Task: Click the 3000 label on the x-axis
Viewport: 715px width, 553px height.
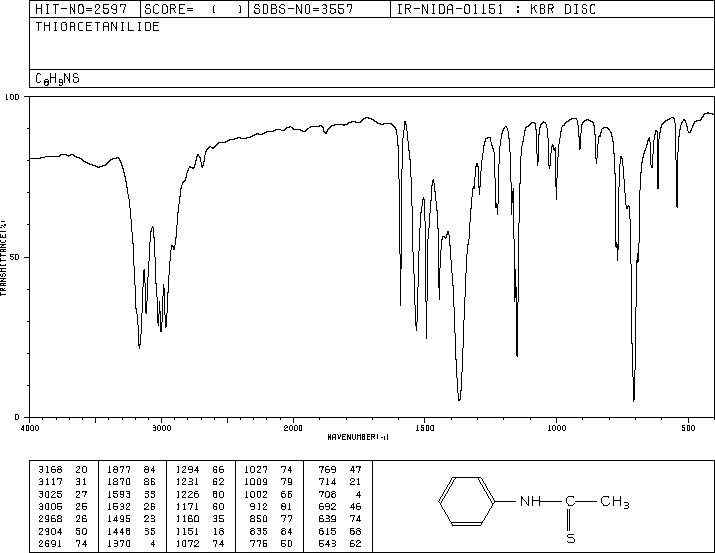Action: click(x=161, y=428)
